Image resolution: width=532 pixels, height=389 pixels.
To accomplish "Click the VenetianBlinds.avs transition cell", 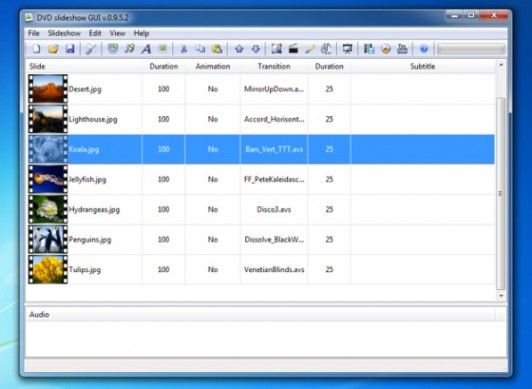I will pyautogui.click(x=274, y=270).
